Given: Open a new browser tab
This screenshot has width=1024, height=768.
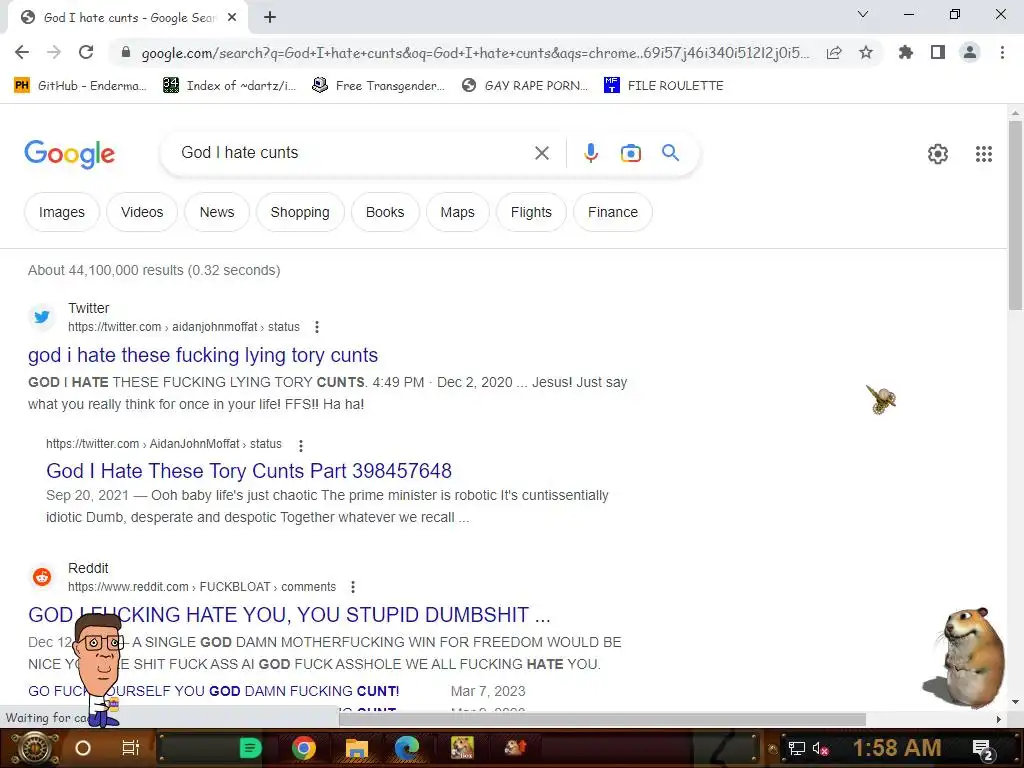Looking at the screenshot, I should coord(270,18).
